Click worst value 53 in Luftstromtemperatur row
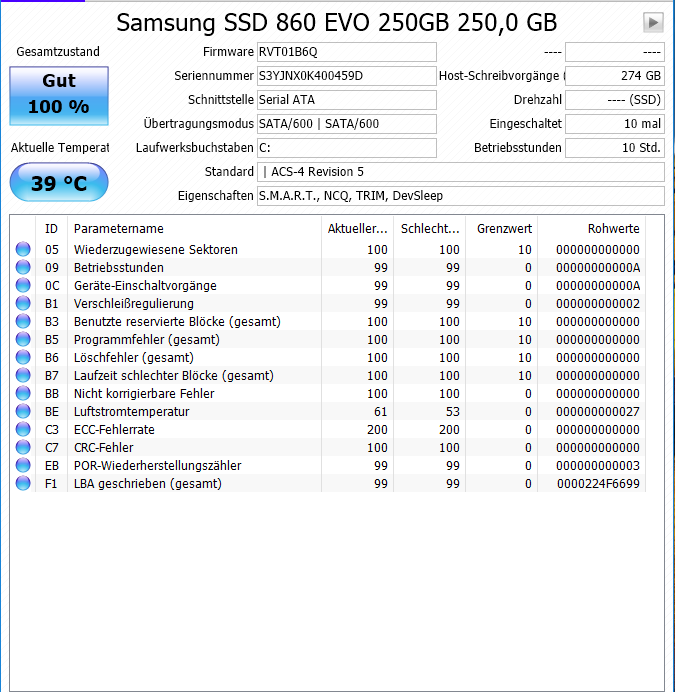Viewport: 675px width, 692px height. click(x=453, y=411)
